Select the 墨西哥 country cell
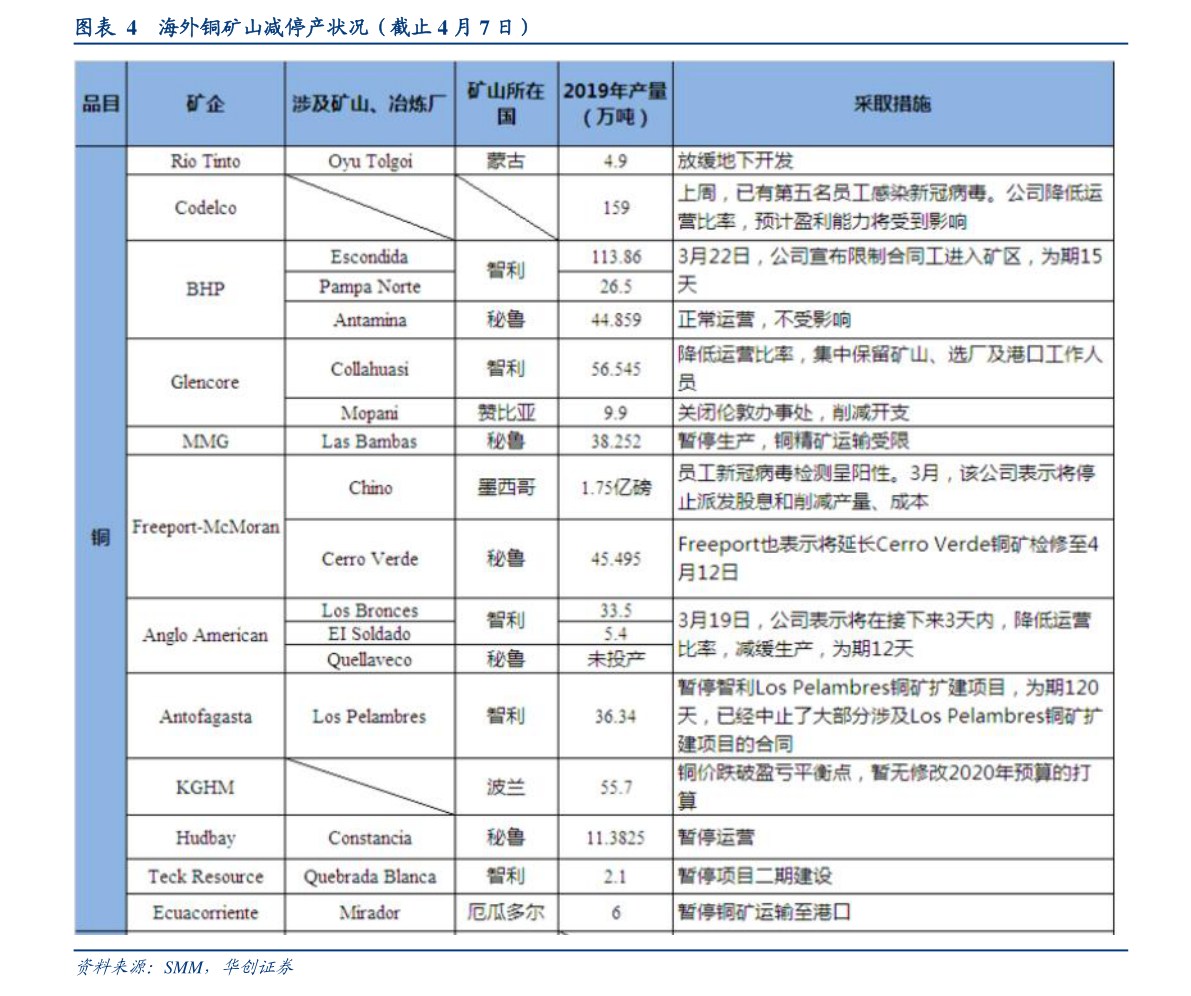1191x996 pixels. click(507, 488)
